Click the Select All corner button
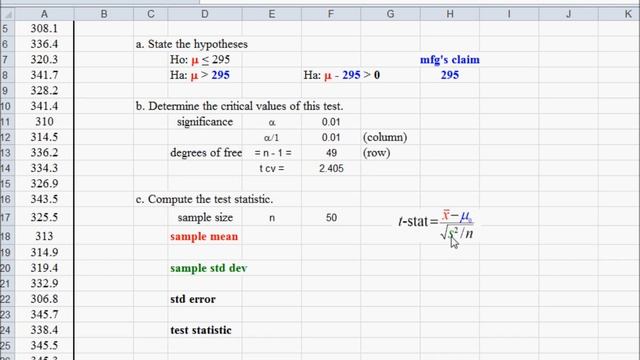The width and height of the screenshot is (640, 360). (x=7, y=14)
